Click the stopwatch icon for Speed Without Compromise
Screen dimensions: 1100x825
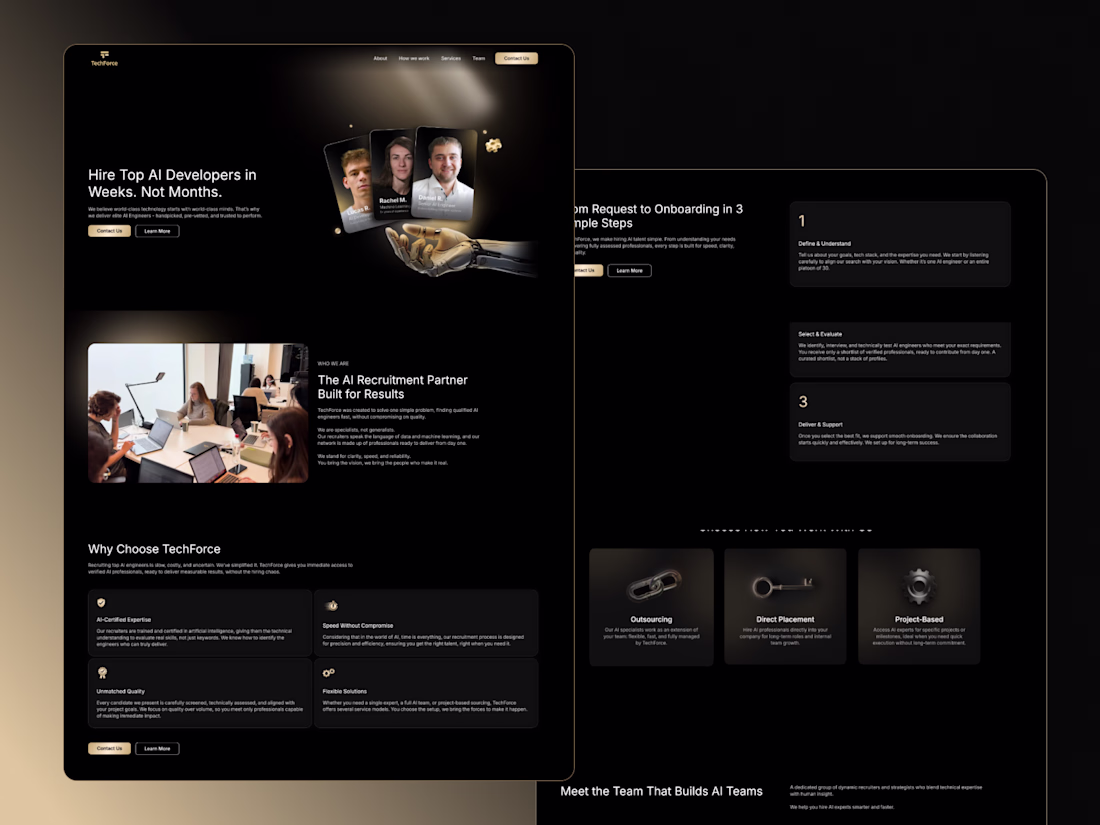pos(331,605)
